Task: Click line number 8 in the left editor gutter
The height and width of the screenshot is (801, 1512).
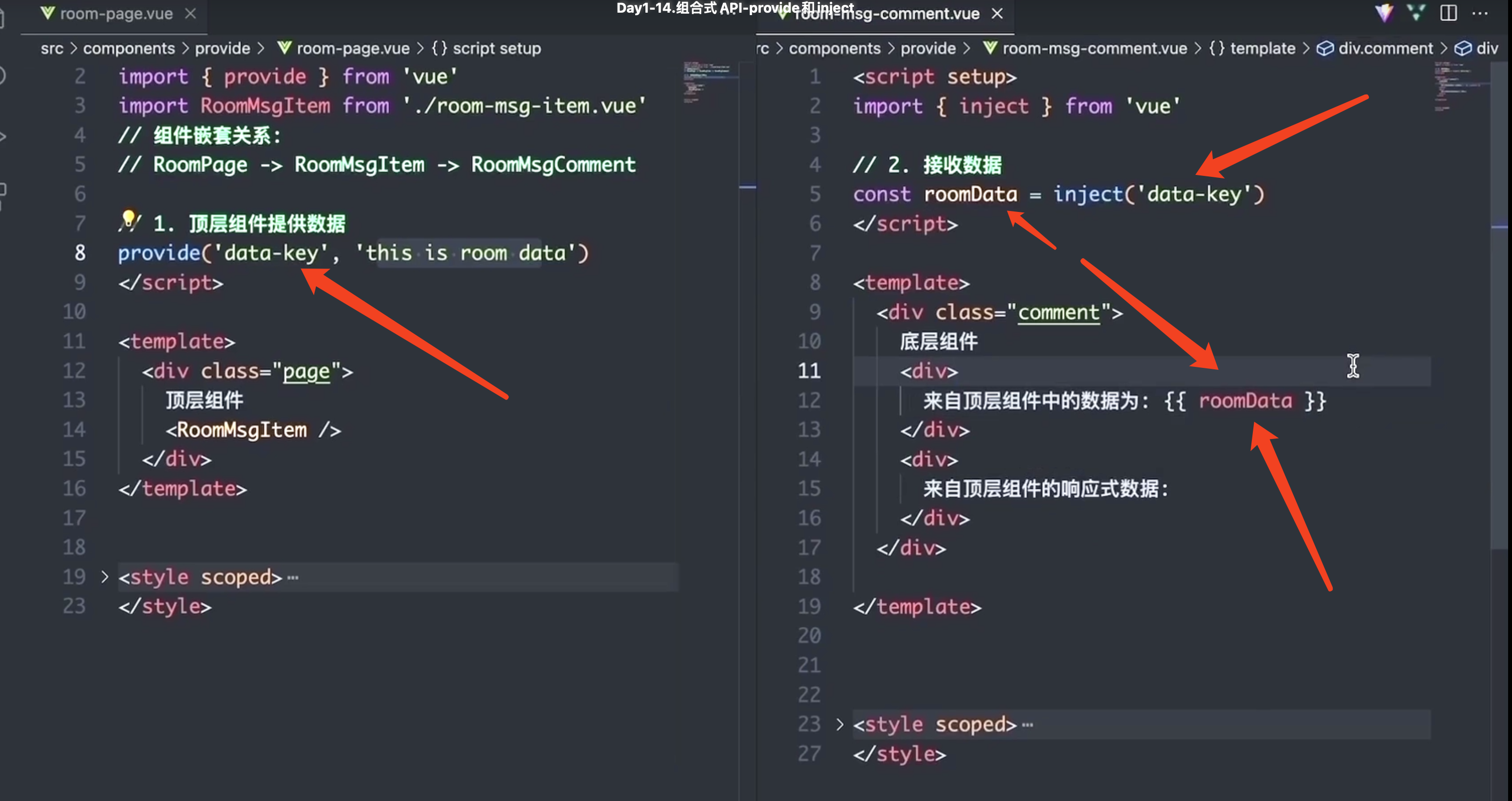Action: (80, 253)
